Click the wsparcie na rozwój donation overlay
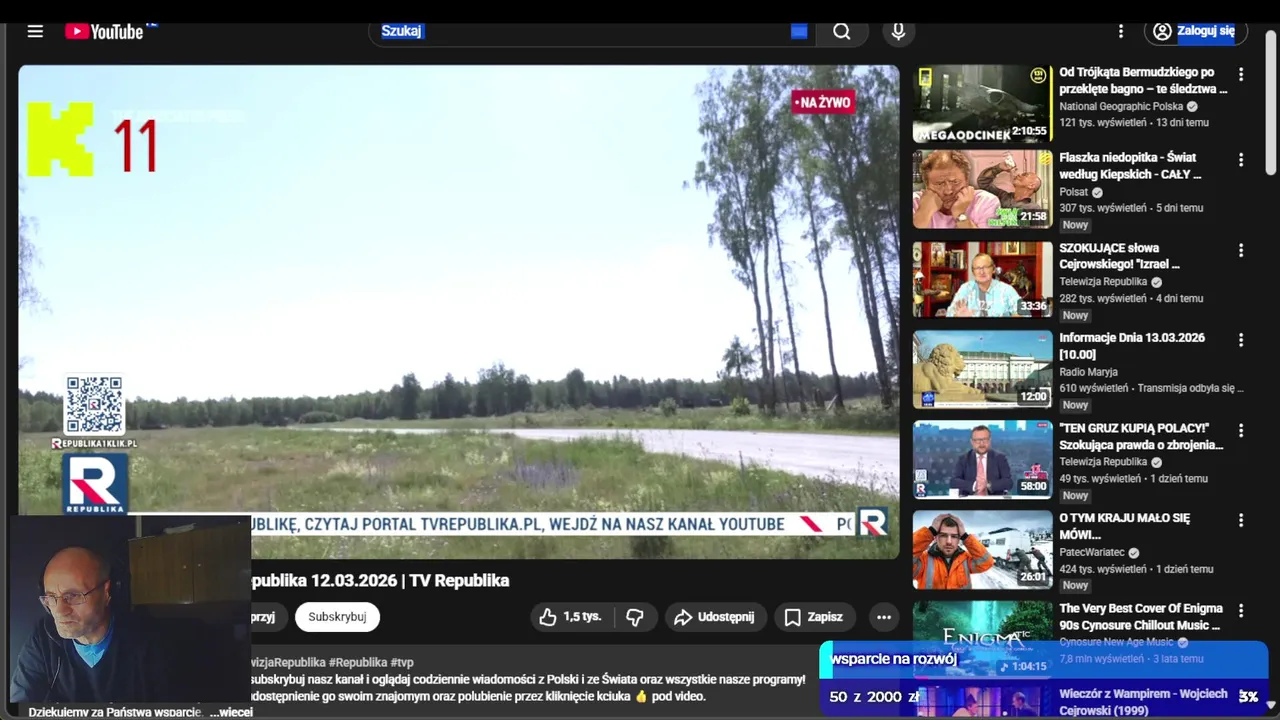The height and width of the screenshot is (720, 1280). tap(1043, 678)
